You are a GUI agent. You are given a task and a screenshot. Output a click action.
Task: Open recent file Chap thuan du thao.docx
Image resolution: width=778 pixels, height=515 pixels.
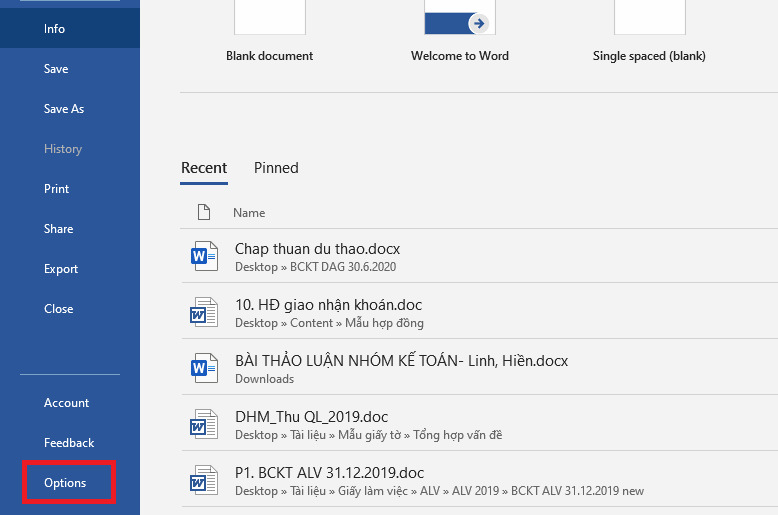click(x=479, y=256)
